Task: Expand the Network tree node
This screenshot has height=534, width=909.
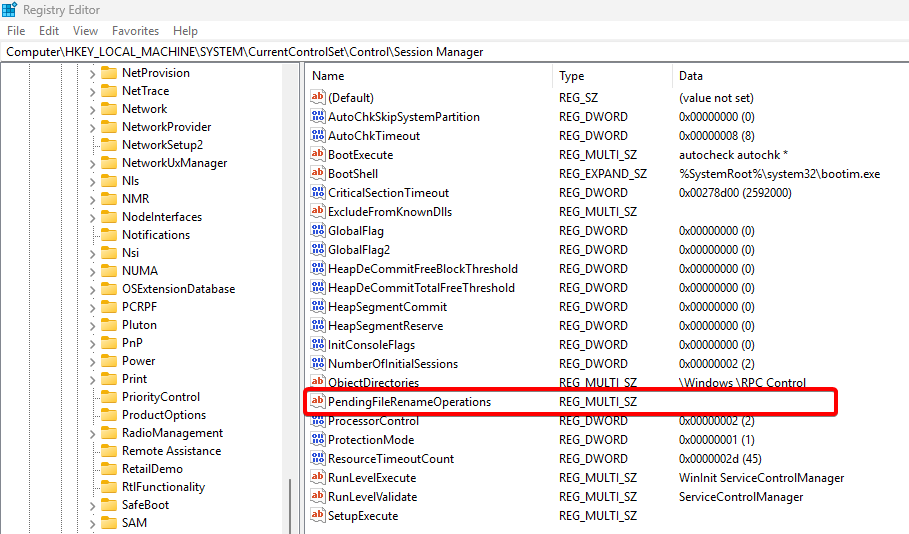Action: (x=92, y=109)
